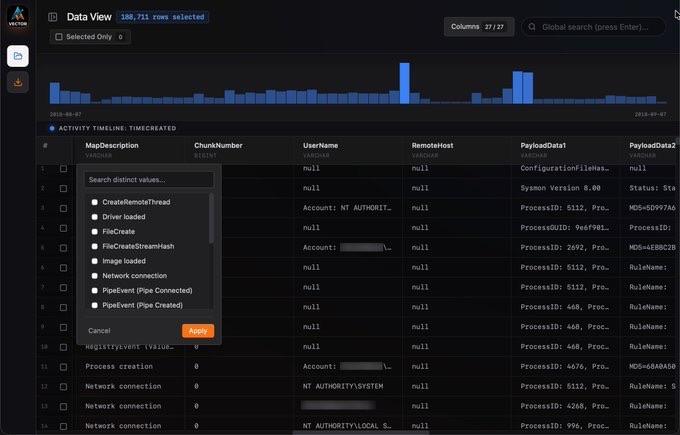
Task: Click the download icon in the sidebar
Action: [18, 83]
